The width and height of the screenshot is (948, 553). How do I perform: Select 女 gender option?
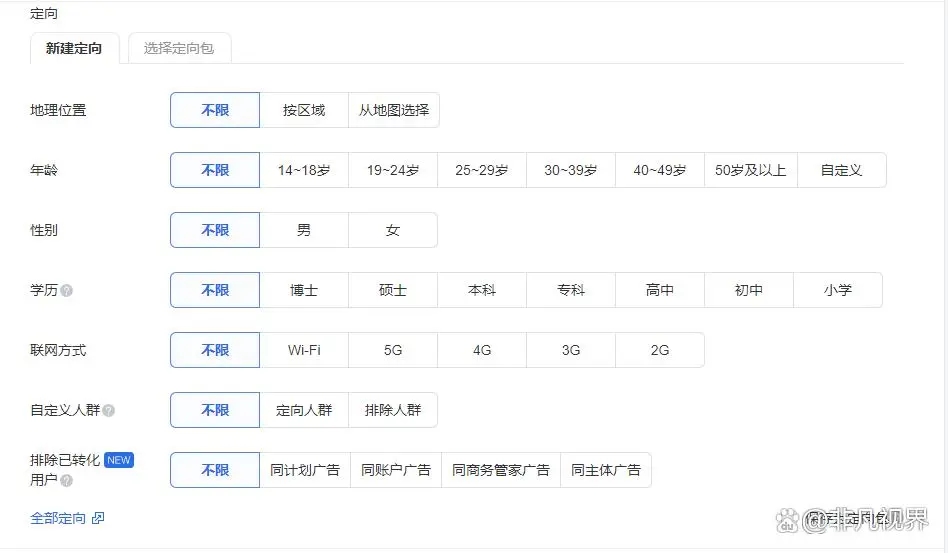pos(393,230)
